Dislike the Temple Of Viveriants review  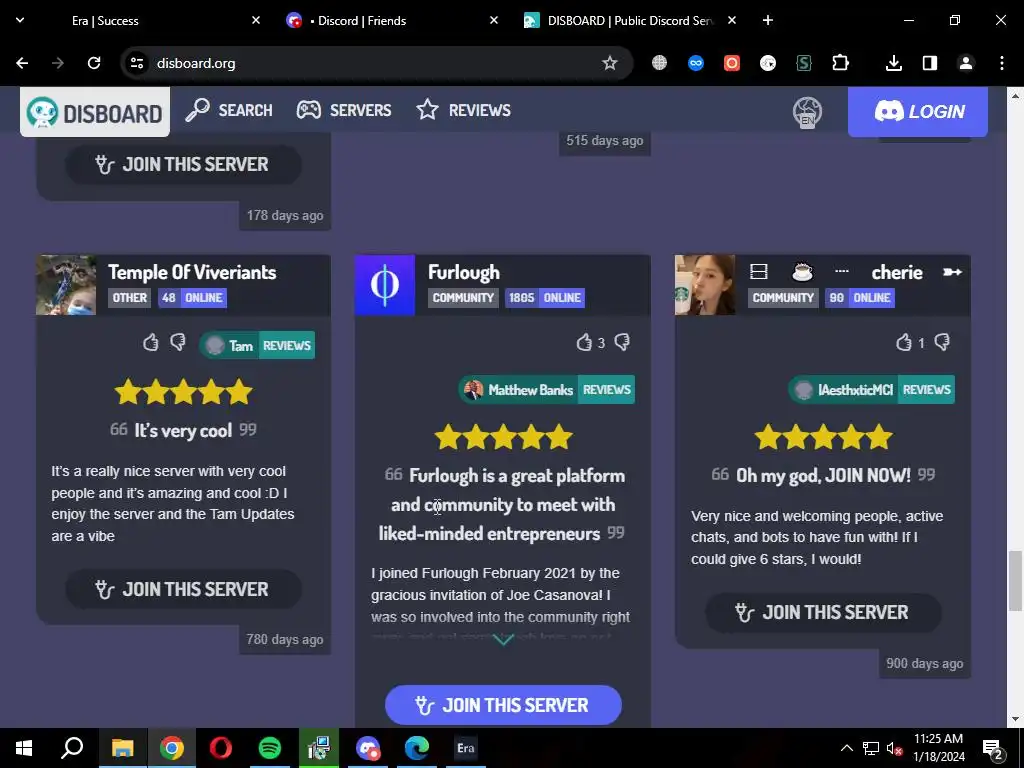point(178,342)
